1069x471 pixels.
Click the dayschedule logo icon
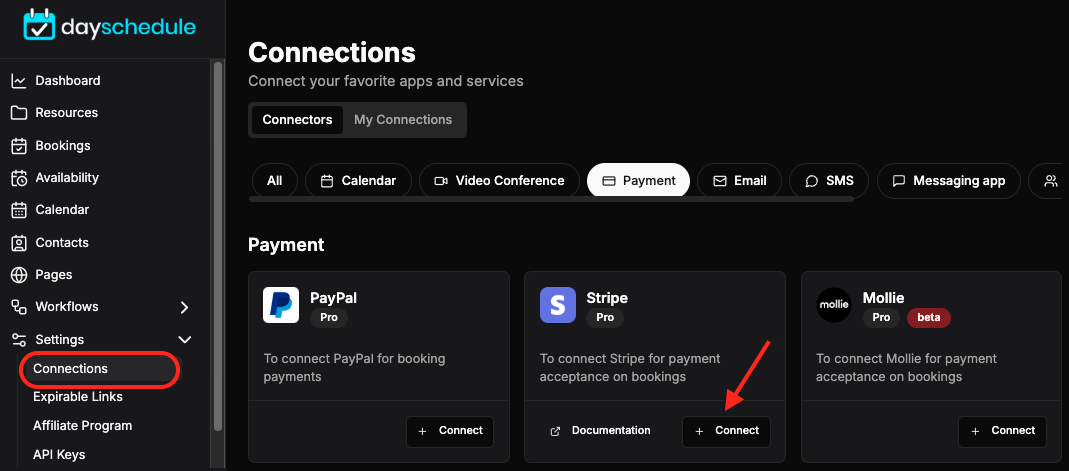39,25
